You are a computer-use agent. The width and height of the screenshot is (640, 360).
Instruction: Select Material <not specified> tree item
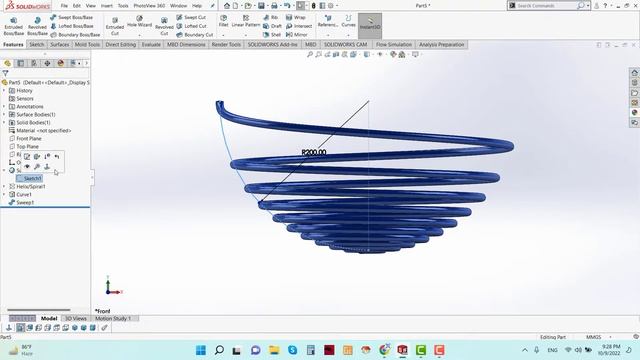40,131
